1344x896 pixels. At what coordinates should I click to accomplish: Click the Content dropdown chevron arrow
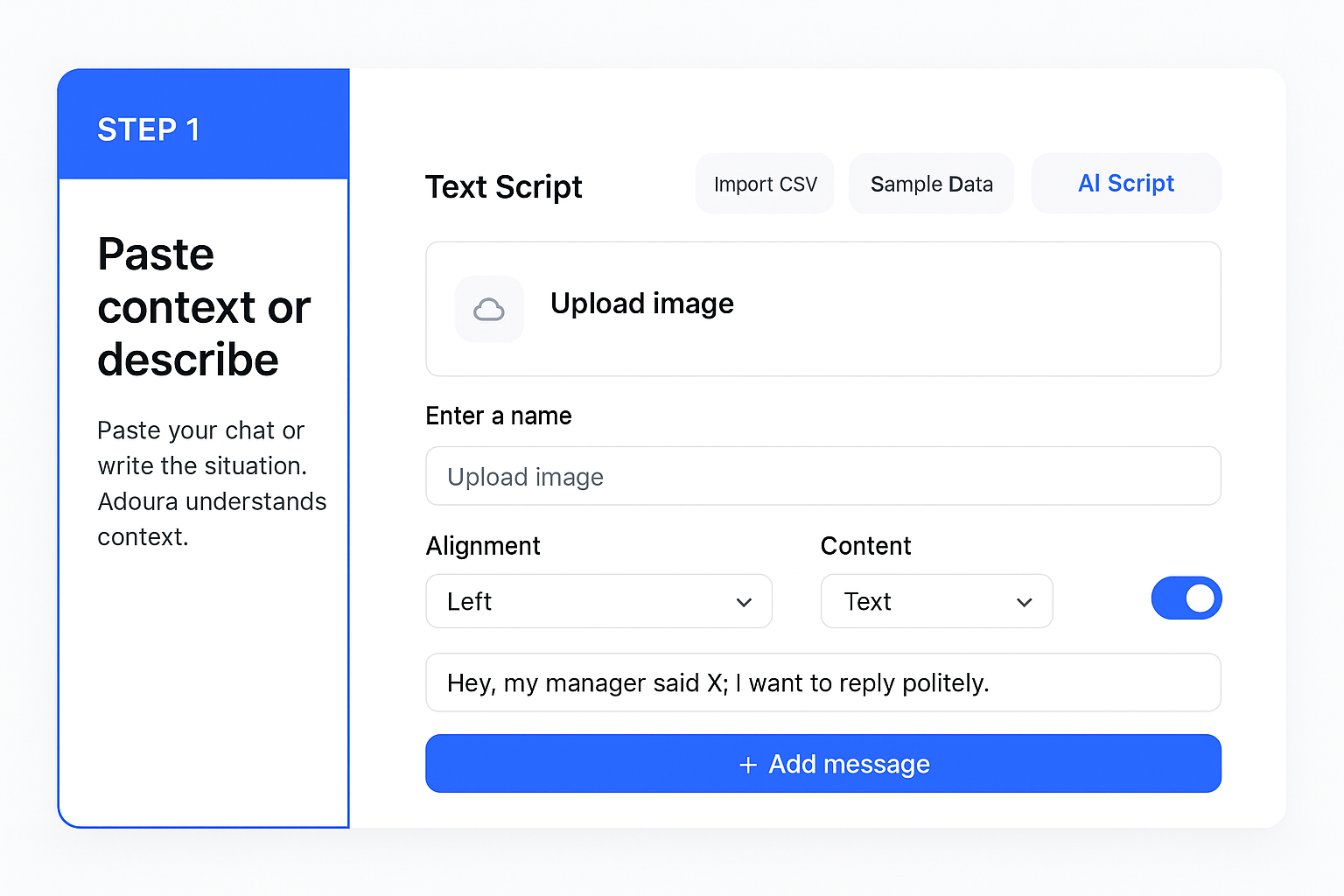(x=1024, y=602)
